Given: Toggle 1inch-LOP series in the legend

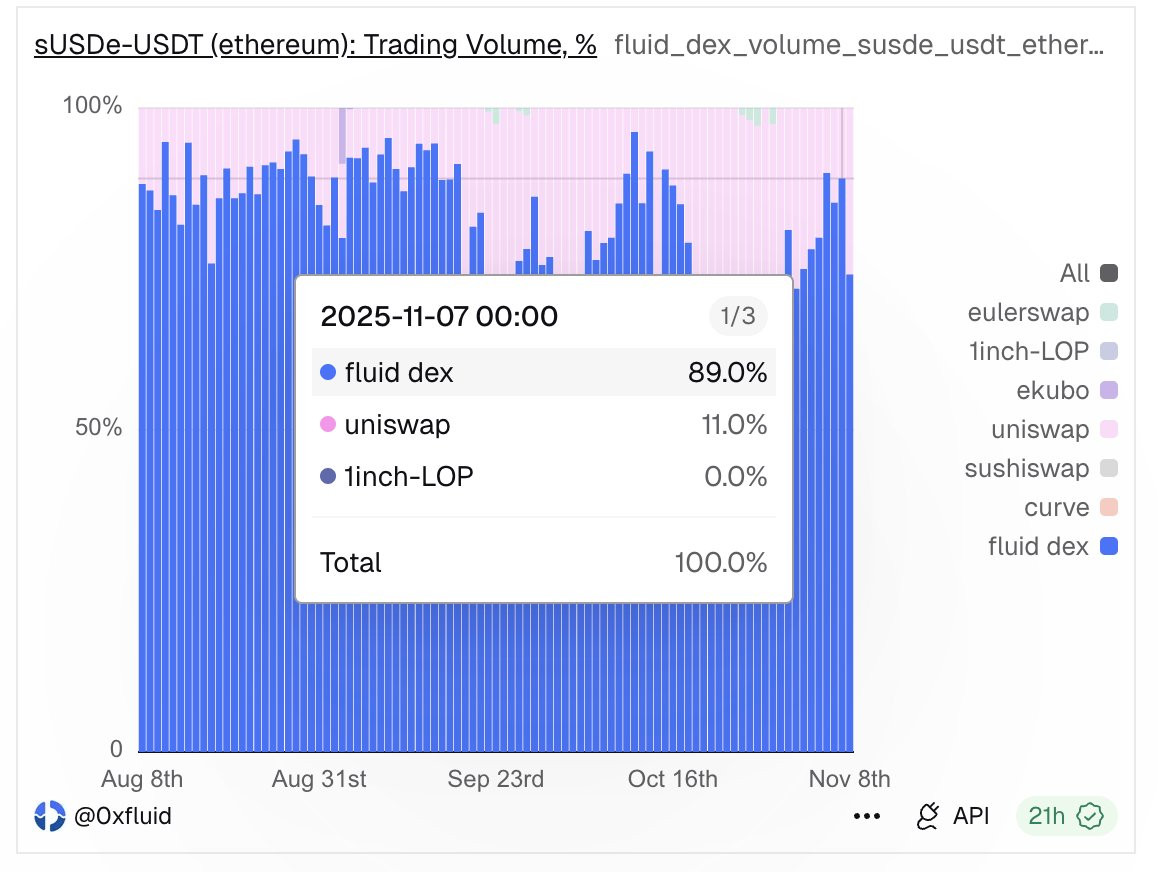Looking at the screenshot, I should (1043, 351).
